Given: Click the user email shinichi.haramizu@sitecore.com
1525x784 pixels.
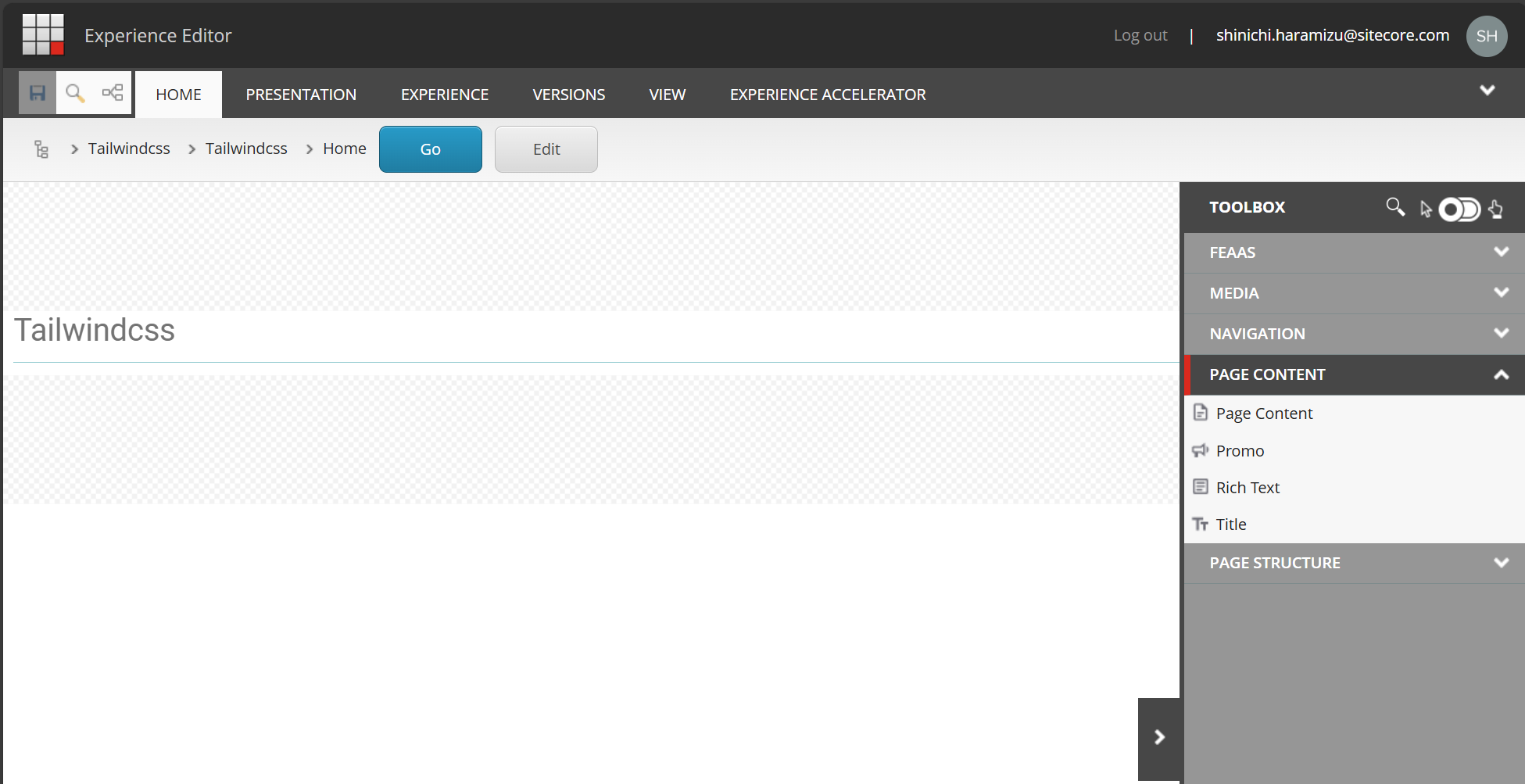Looking at the screenshot, I should click(1333, 35).
